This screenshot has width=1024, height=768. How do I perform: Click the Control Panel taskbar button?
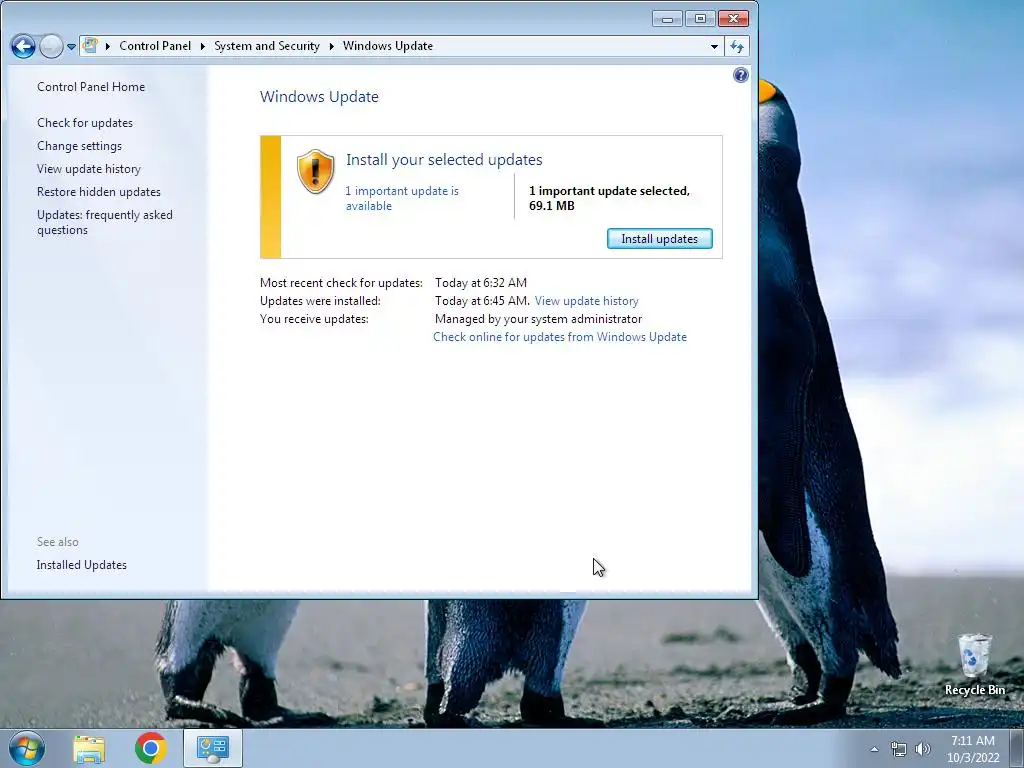coord(212,748)
